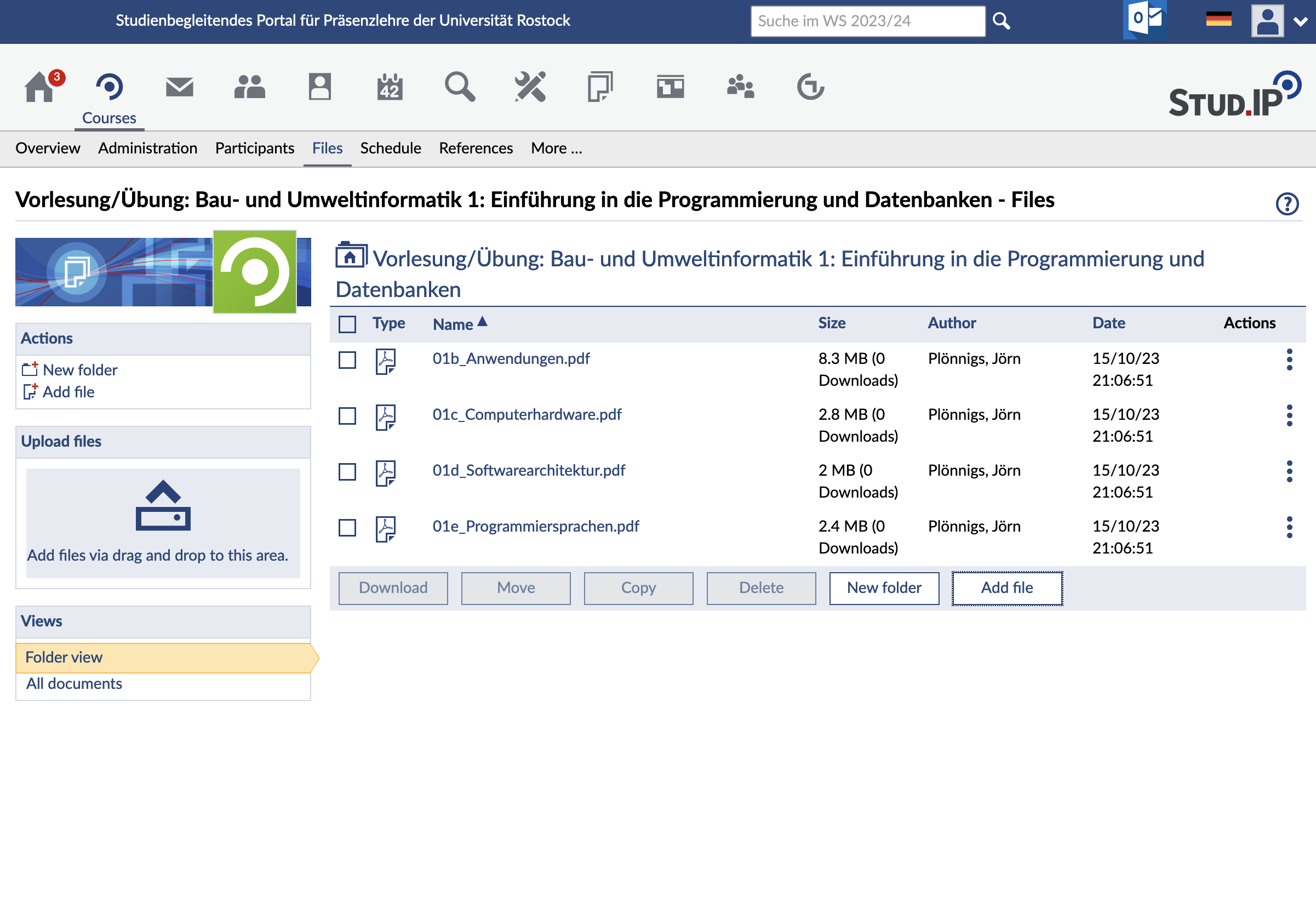
Task: Toggle the select-all checkbox in table header
Action: pos(347,324)
